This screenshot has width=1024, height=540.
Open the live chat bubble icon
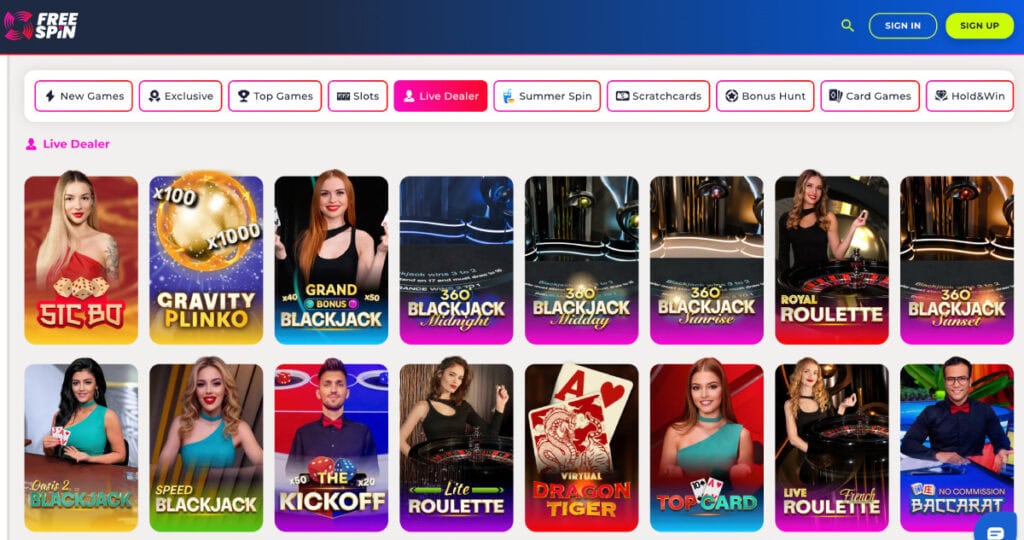click(995, 532)
